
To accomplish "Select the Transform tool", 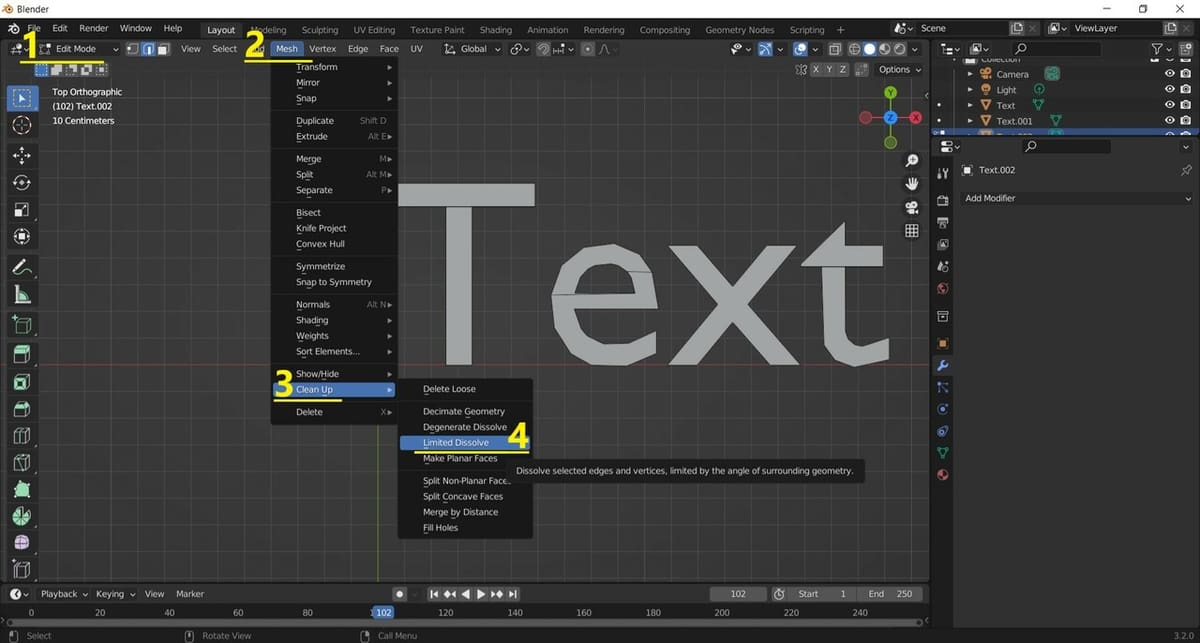I will 22,237.
